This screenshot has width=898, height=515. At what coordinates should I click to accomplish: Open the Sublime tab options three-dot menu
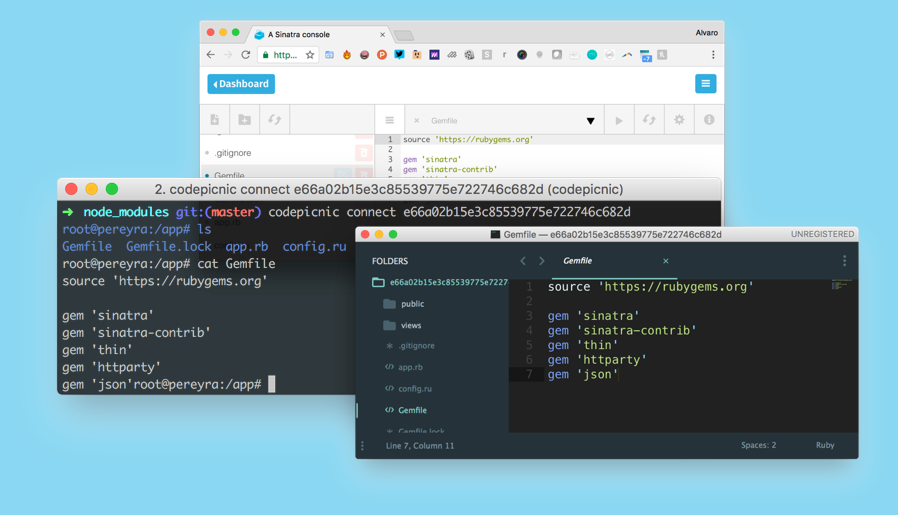coord(844,261)
